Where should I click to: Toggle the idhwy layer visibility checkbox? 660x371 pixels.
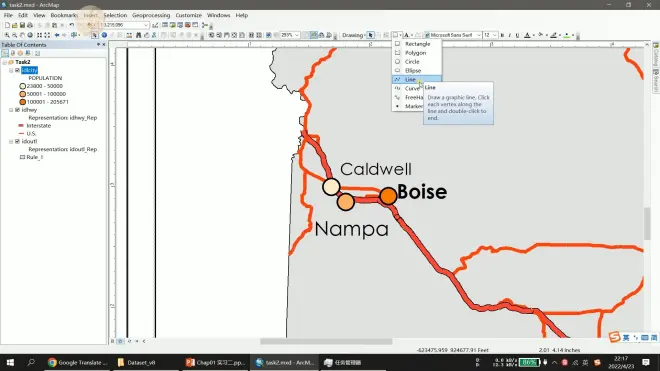click(17, 110)
